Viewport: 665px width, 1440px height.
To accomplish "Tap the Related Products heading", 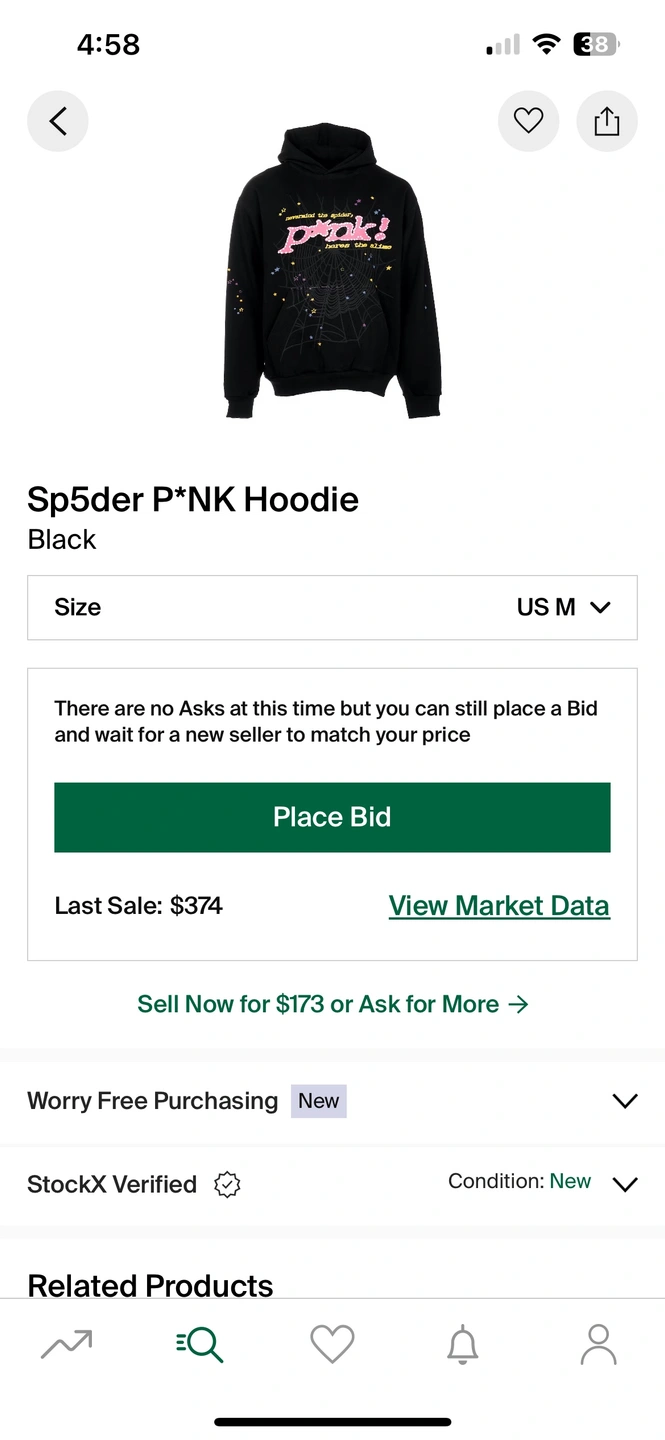I will [150, 1285].
